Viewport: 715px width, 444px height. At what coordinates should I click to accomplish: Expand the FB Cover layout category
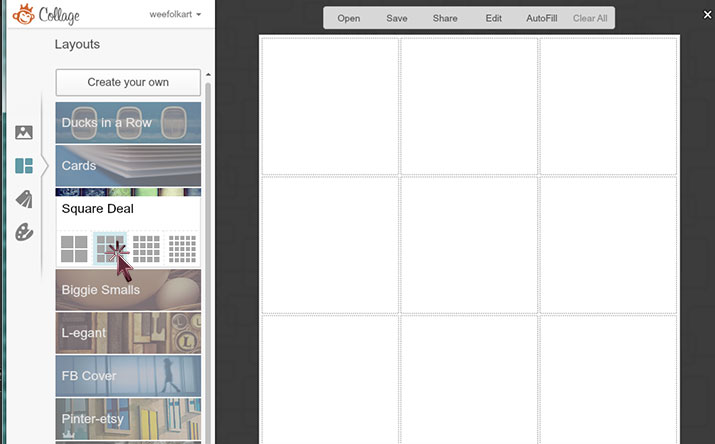[128, 376]
